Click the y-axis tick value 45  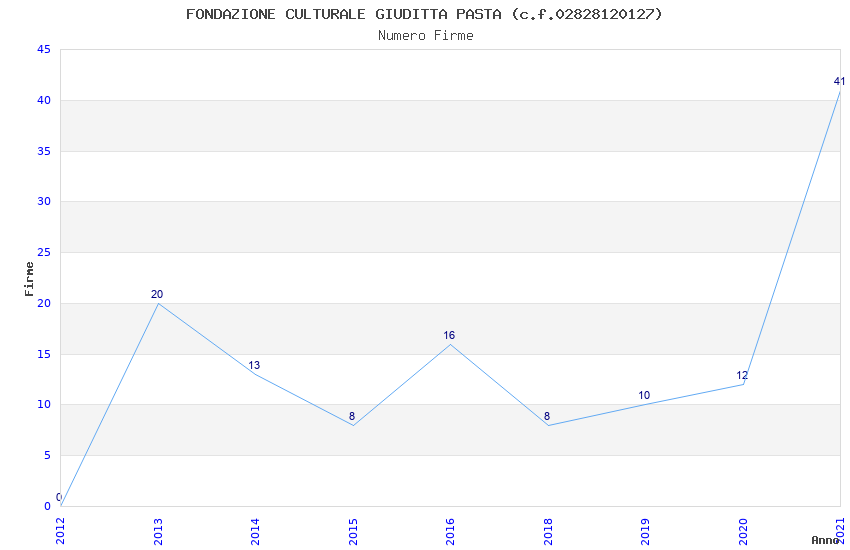click(44, 50)
